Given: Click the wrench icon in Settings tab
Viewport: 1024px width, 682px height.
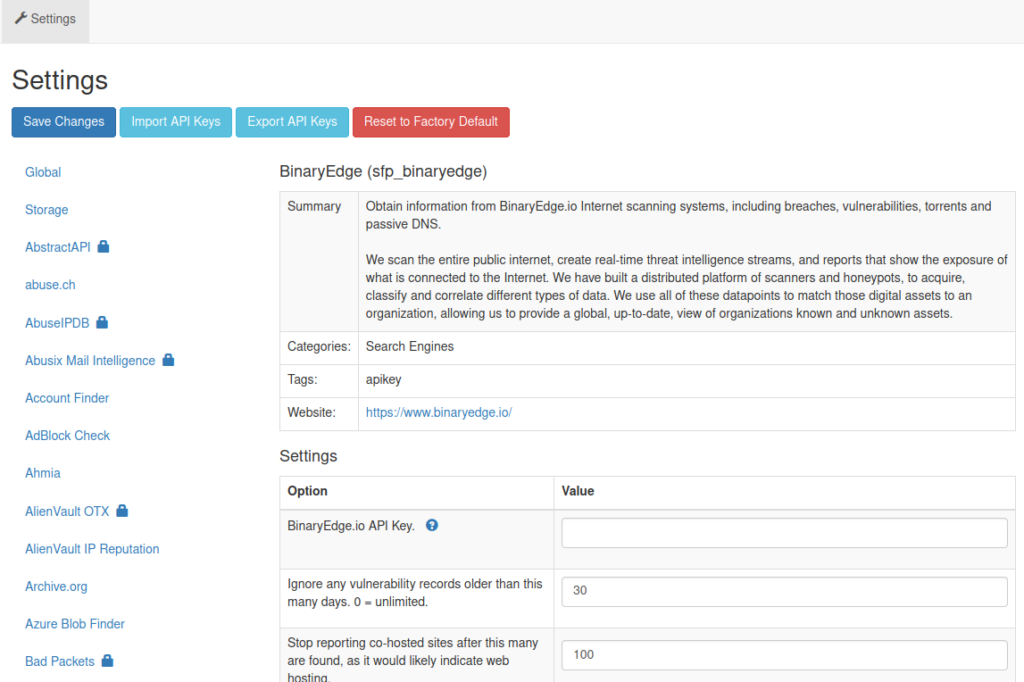Looking at the screenshot, I should [21, 18].
